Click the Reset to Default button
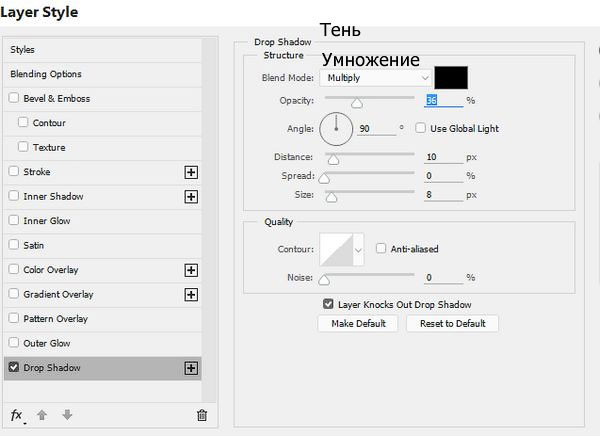Viewport: 600px width, 436px height. 453,324
